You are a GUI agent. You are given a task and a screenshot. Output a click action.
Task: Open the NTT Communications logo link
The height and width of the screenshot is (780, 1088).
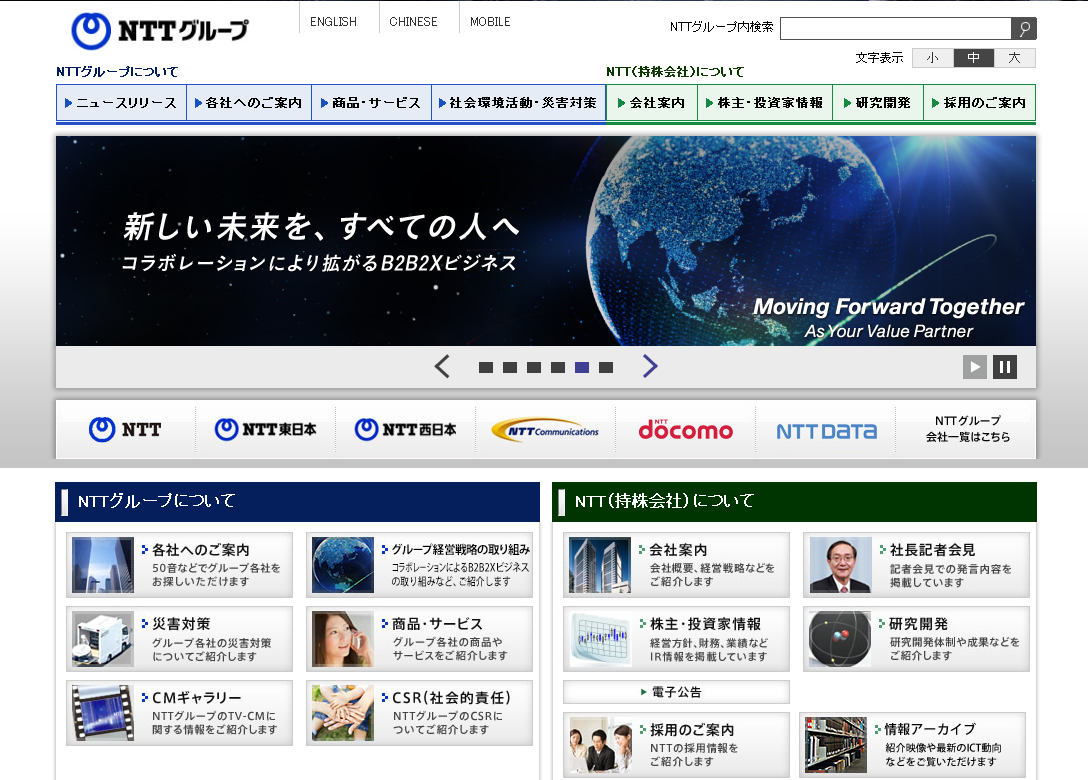(x=545, y=430)
